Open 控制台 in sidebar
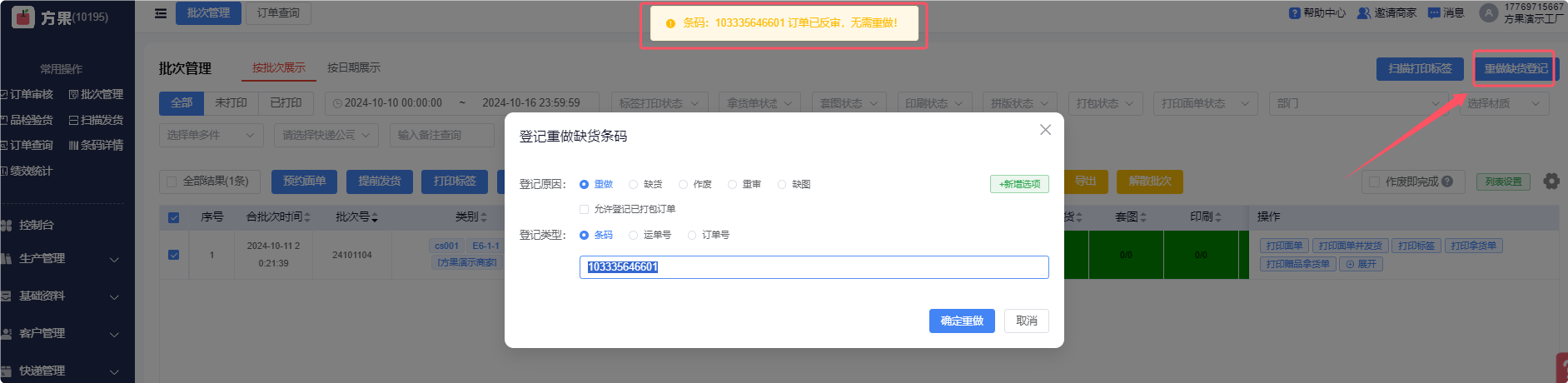 pyautogui.click(x=36, y=225)
